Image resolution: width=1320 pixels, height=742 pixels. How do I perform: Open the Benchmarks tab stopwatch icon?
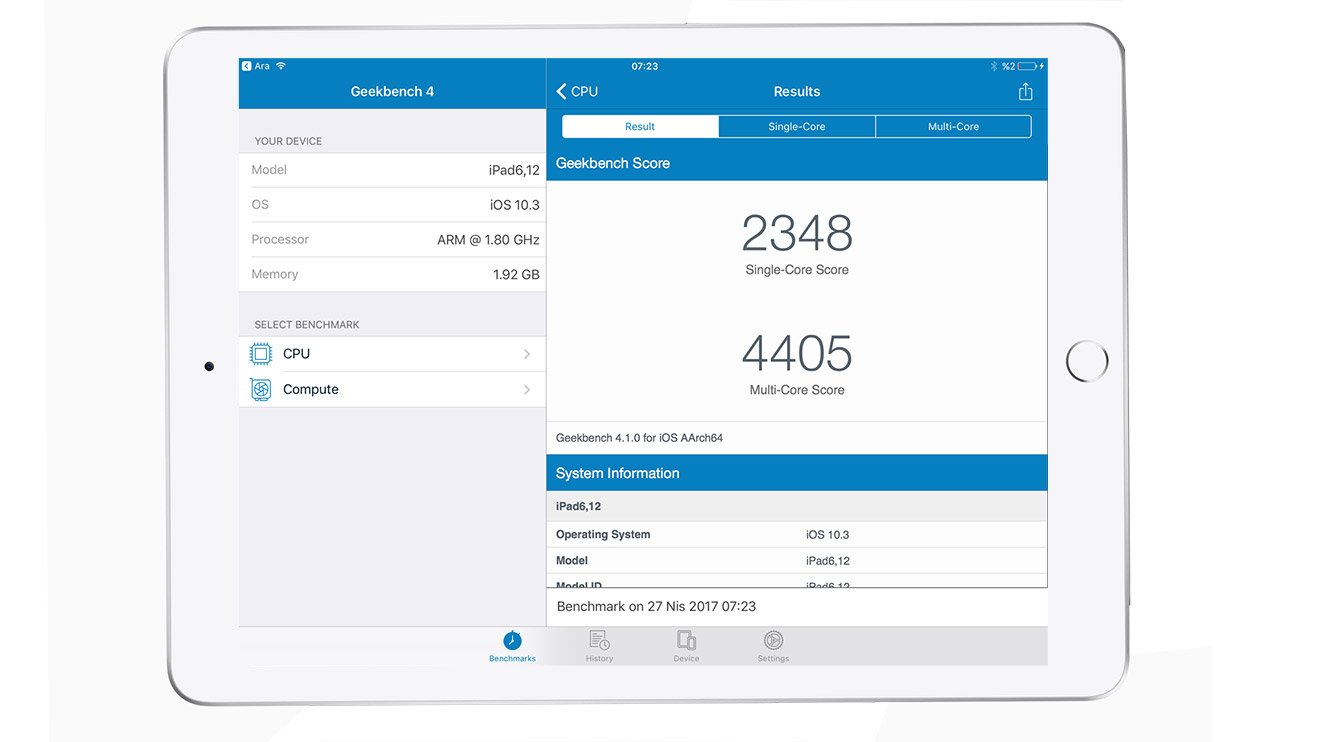pos(512,641)
